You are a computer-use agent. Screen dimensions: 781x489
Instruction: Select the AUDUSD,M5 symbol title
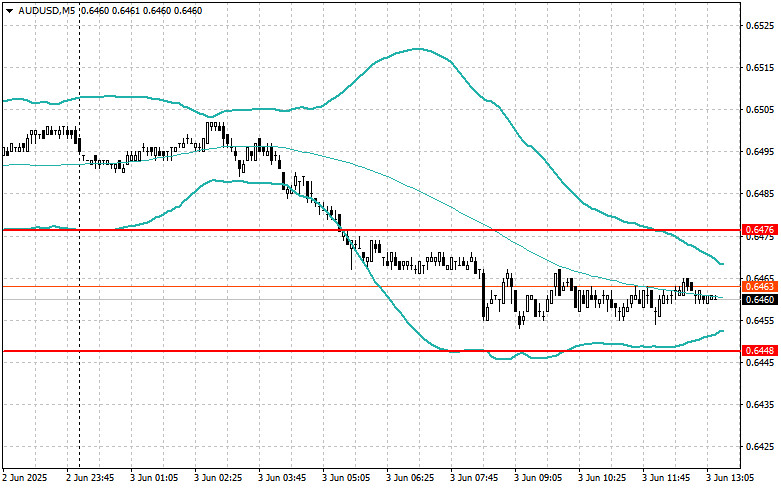pos(47,10)
